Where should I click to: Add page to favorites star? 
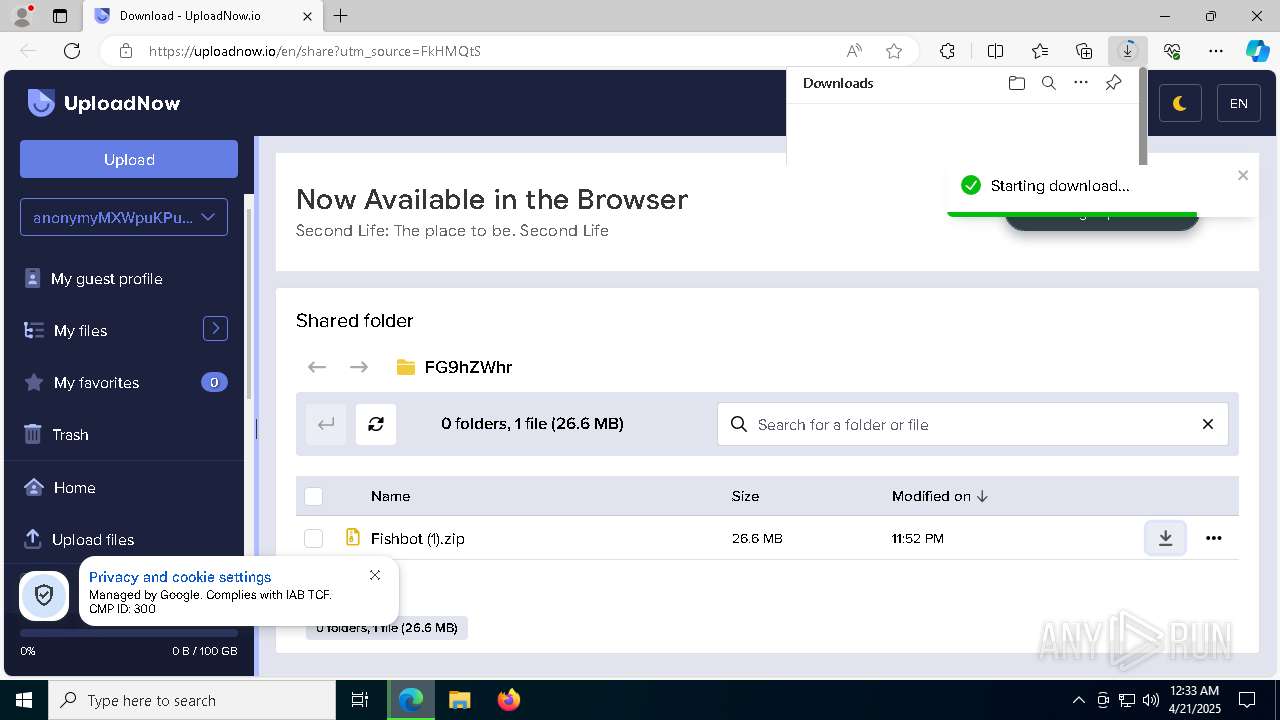[x=894, y=51]
